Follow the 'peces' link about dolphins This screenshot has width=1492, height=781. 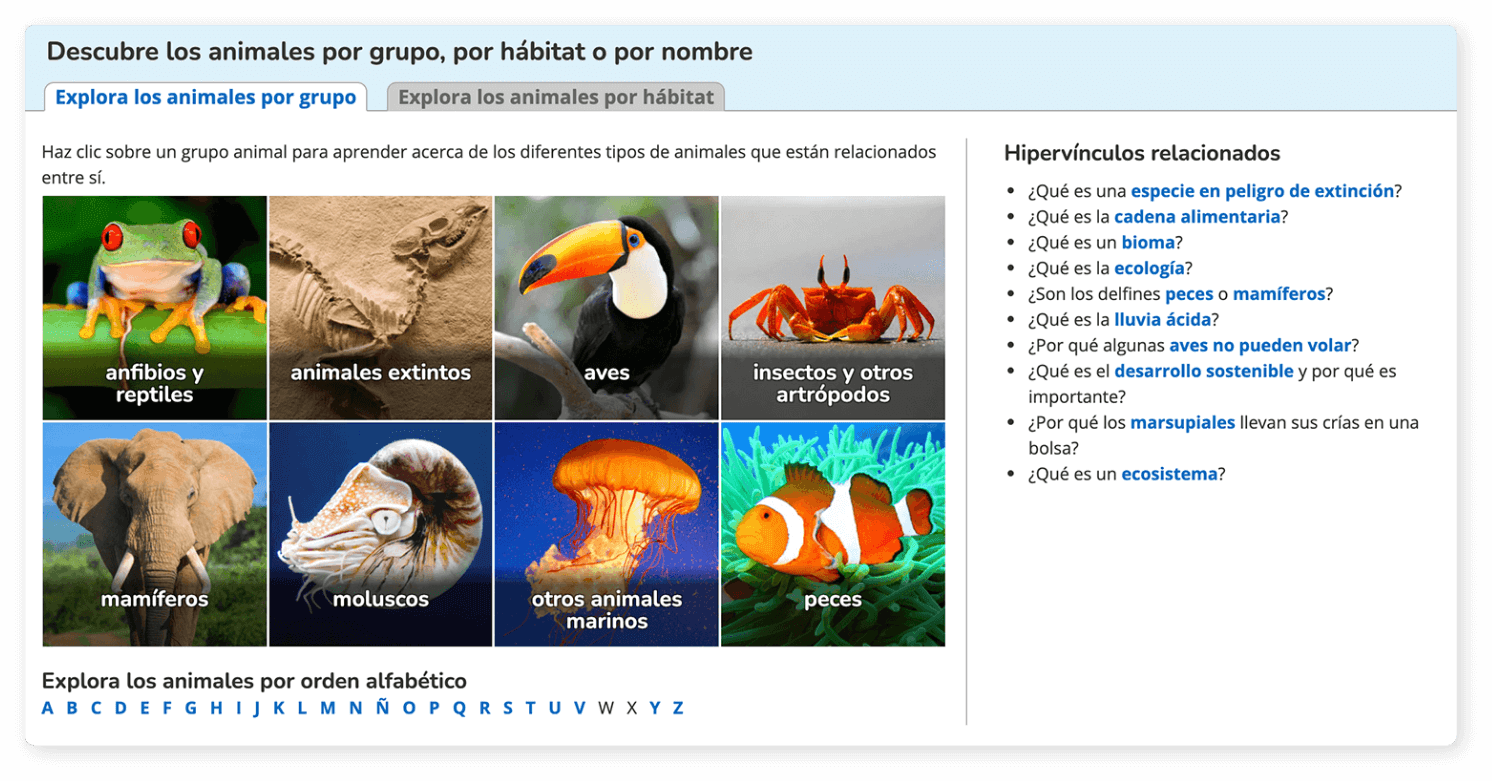[1189, 294]
